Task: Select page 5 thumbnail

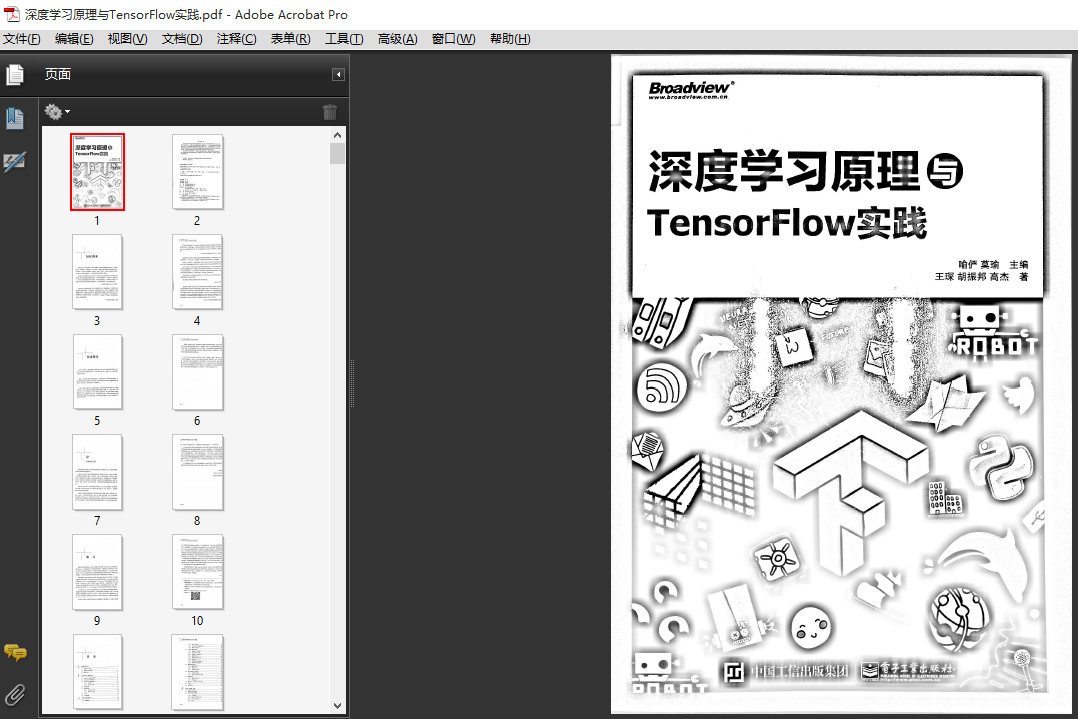Action: [x=97, y=372]
